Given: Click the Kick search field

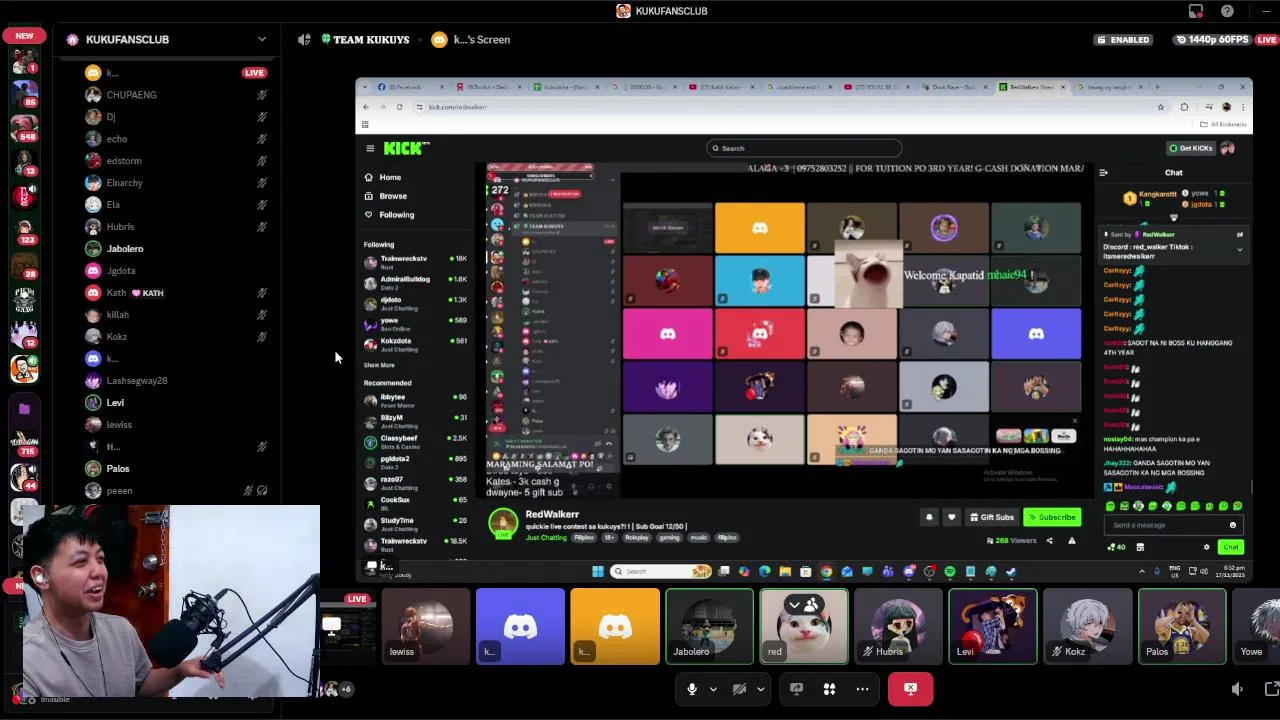Looking at the screenshot, I should (x=804, y=148).
